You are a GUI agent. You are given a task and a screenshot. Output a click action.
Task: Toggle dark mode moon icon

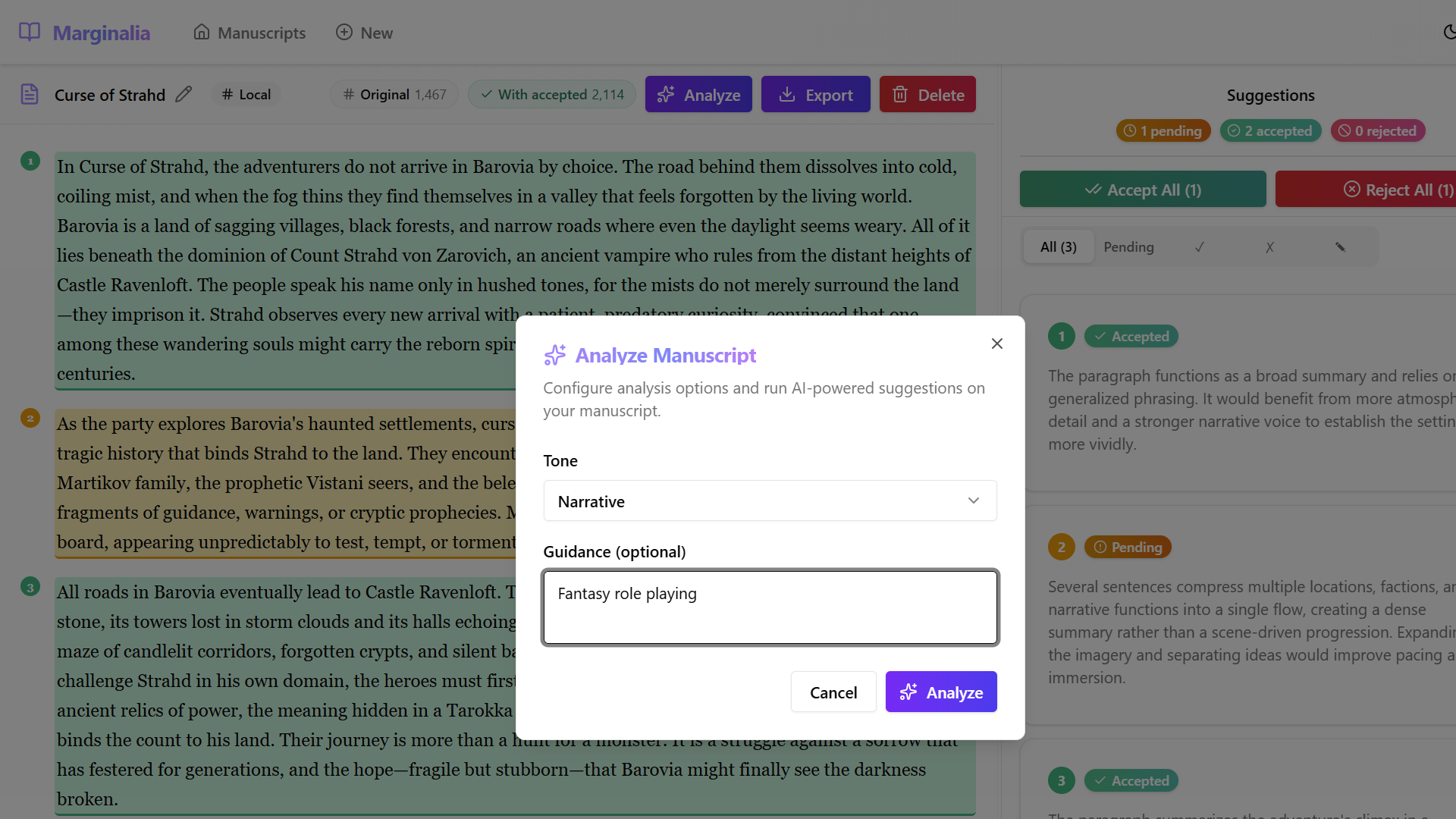pos(1449,32)
